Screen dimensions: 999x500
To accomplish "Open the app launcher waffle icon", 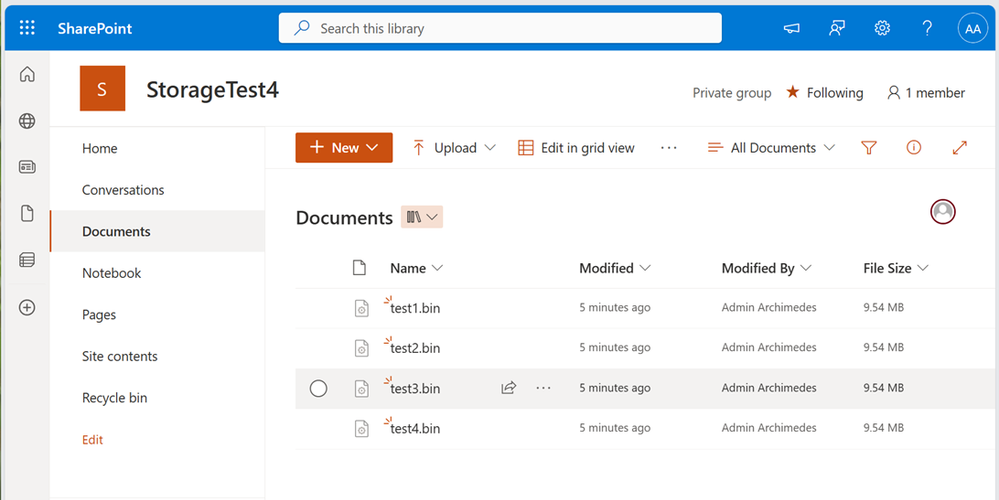I will click(x=27, y=28).
